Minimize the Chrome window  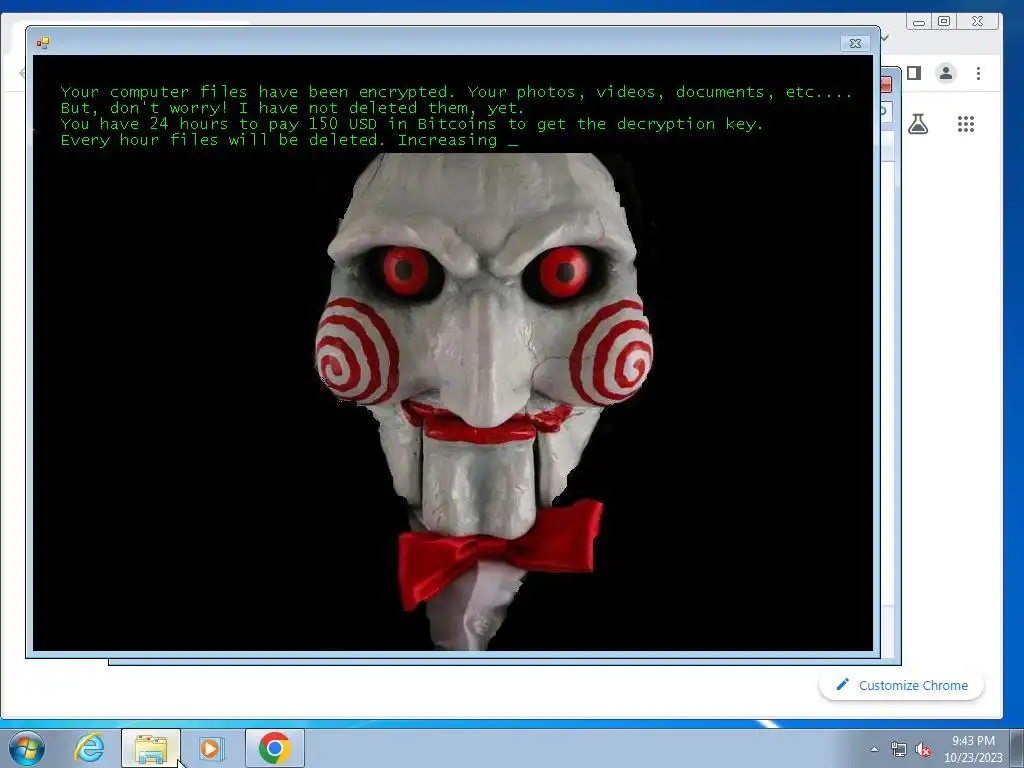click(919, 22)
